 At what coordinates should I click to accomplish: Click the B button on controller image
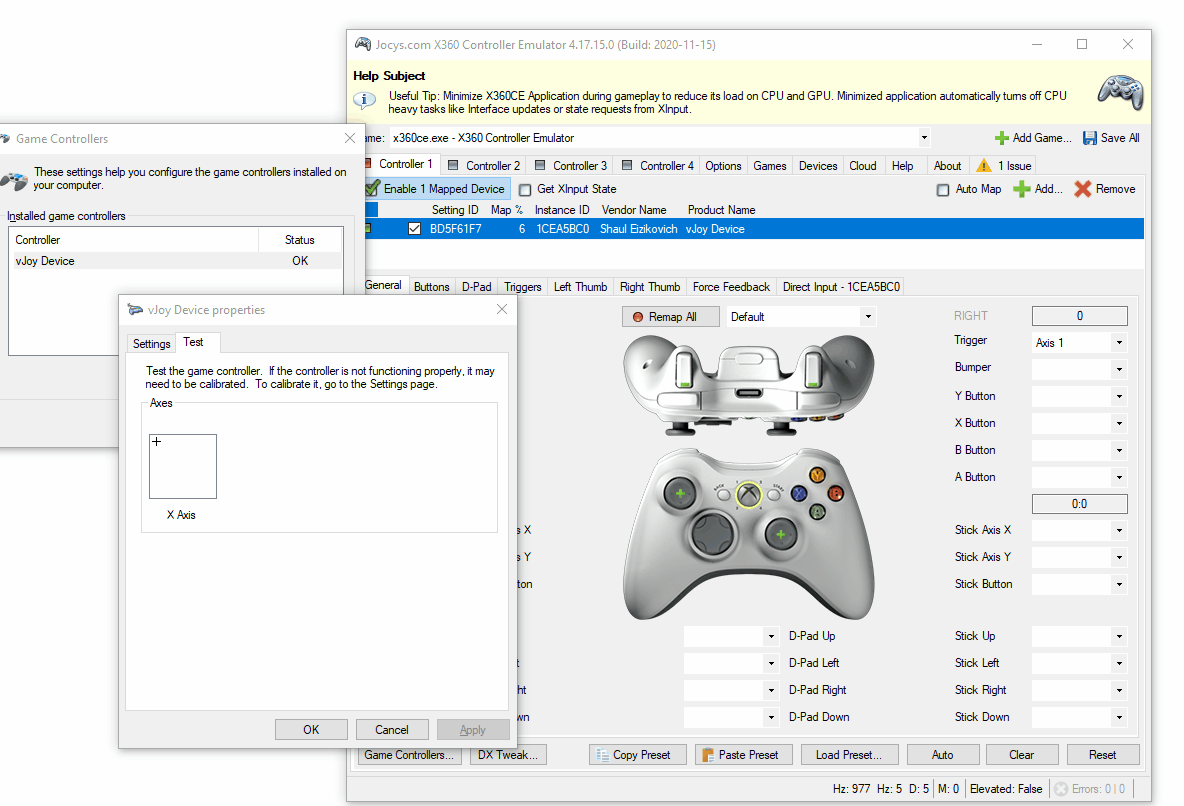[x=835, y=493]
